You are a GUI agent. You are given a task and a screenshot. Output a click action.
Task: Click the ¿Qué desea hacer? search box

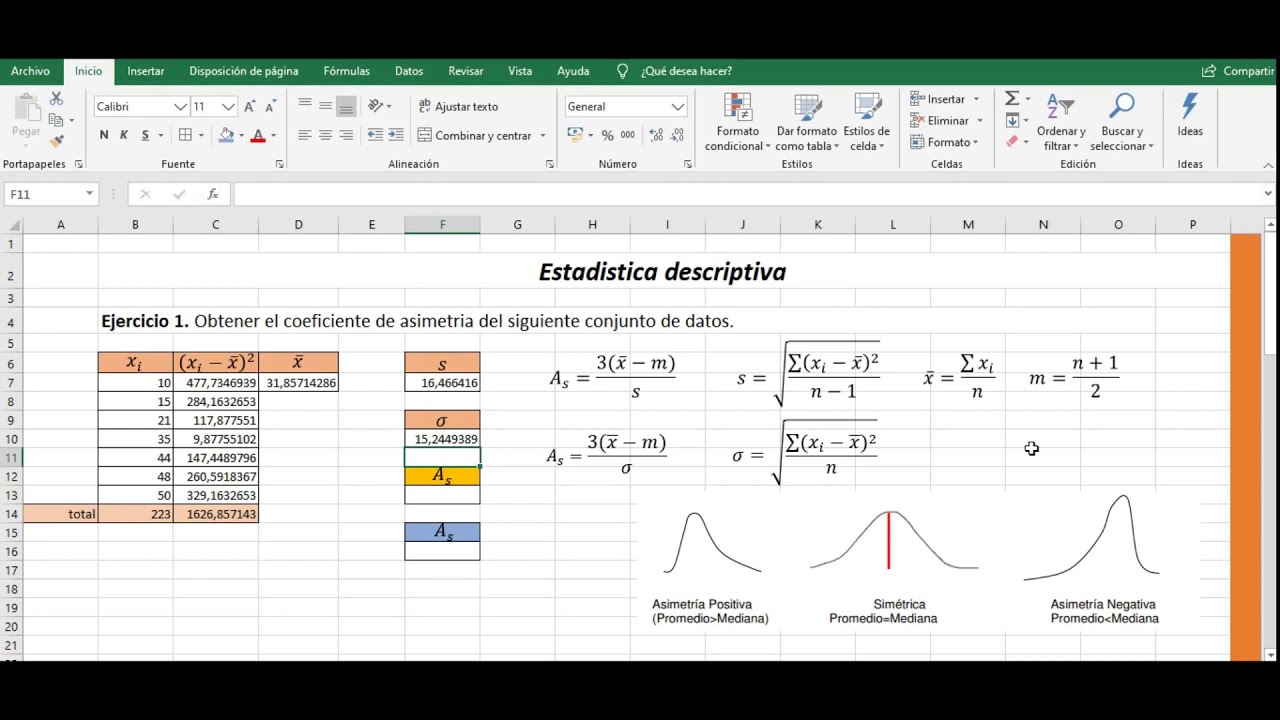pos(686,71)
